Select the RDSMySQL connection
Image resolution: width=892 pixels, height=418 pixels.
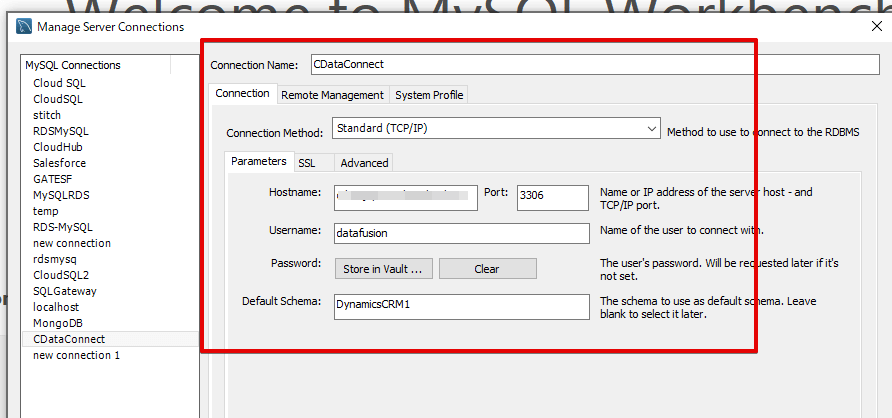click(61, 131)
